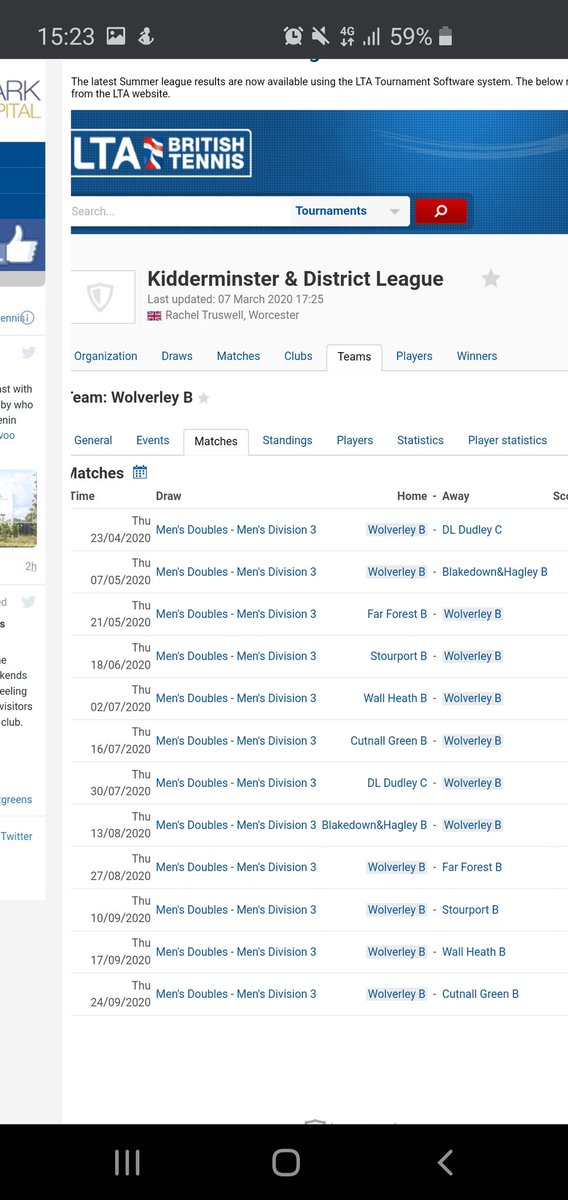Click the Home column header
The width and height of the screenshot is (568, 1200).
tap(412, 496)
